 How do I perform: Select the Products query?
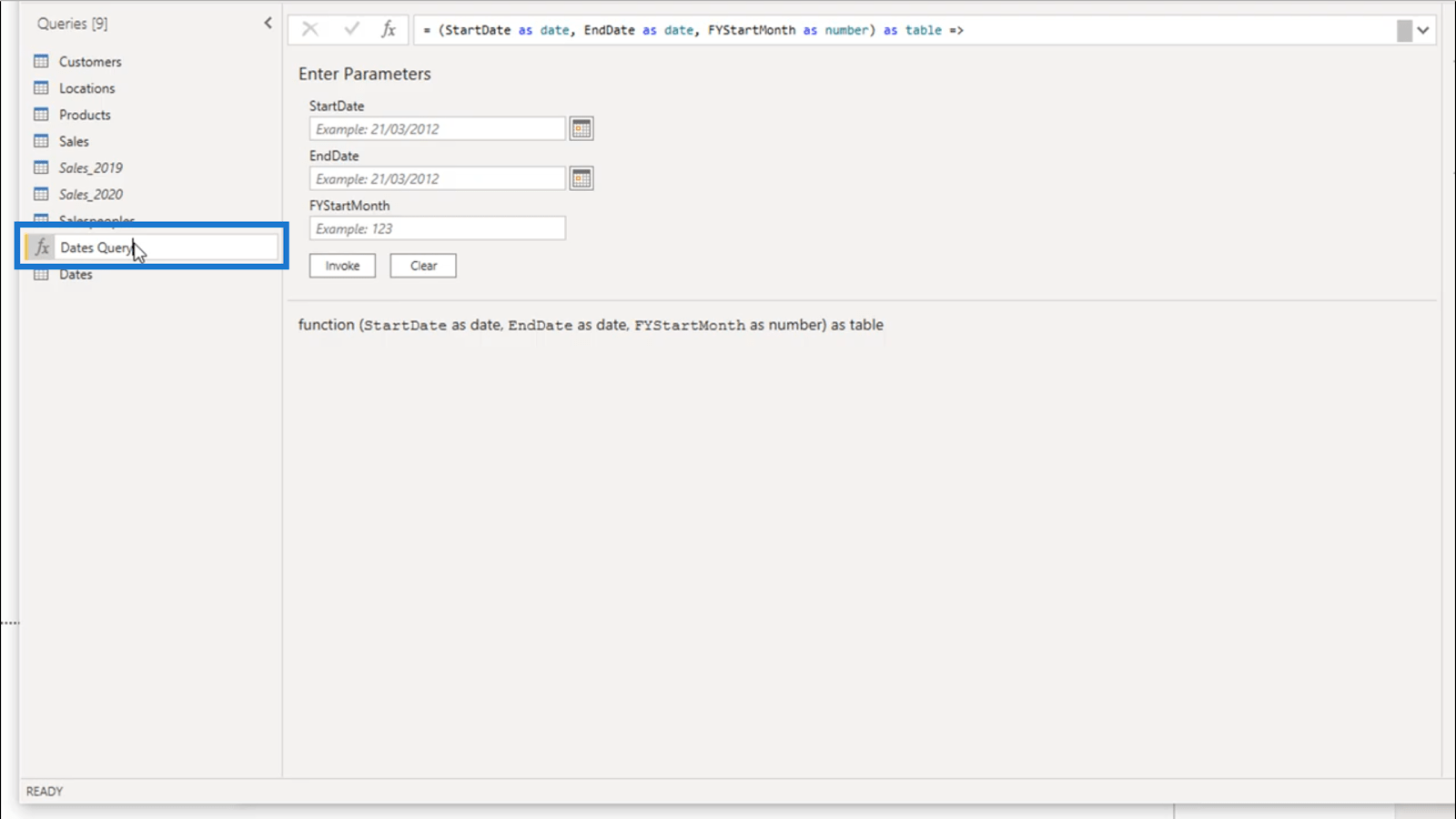85,115
